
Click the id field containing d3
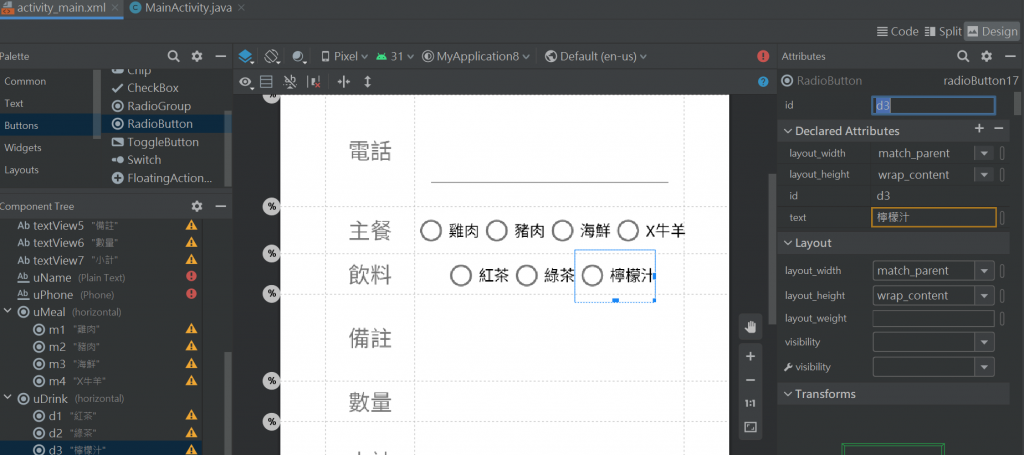tap(933, 106)
